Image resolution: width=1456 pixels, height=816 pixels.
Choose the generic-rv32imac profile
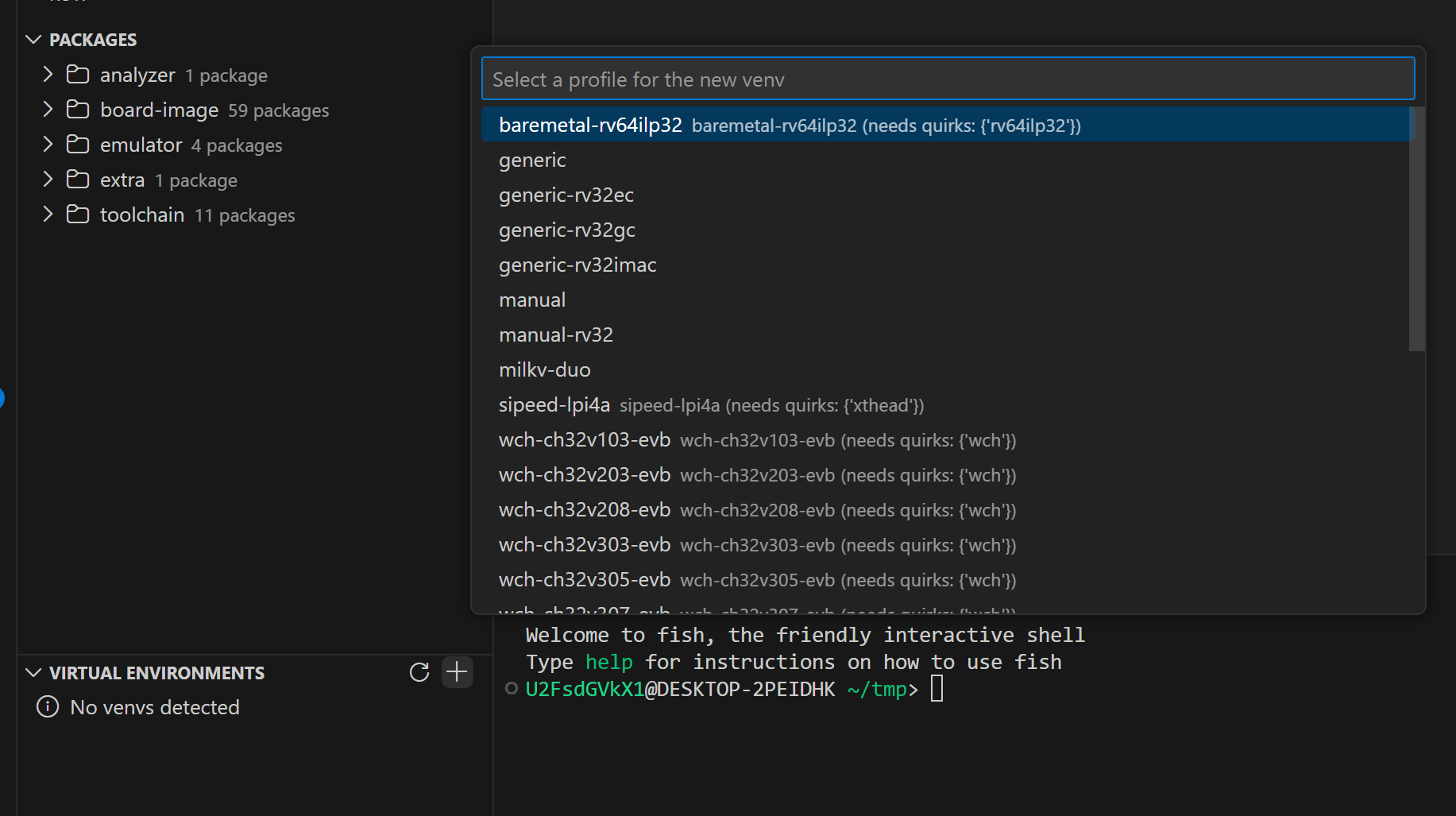[x=577, y=265]
